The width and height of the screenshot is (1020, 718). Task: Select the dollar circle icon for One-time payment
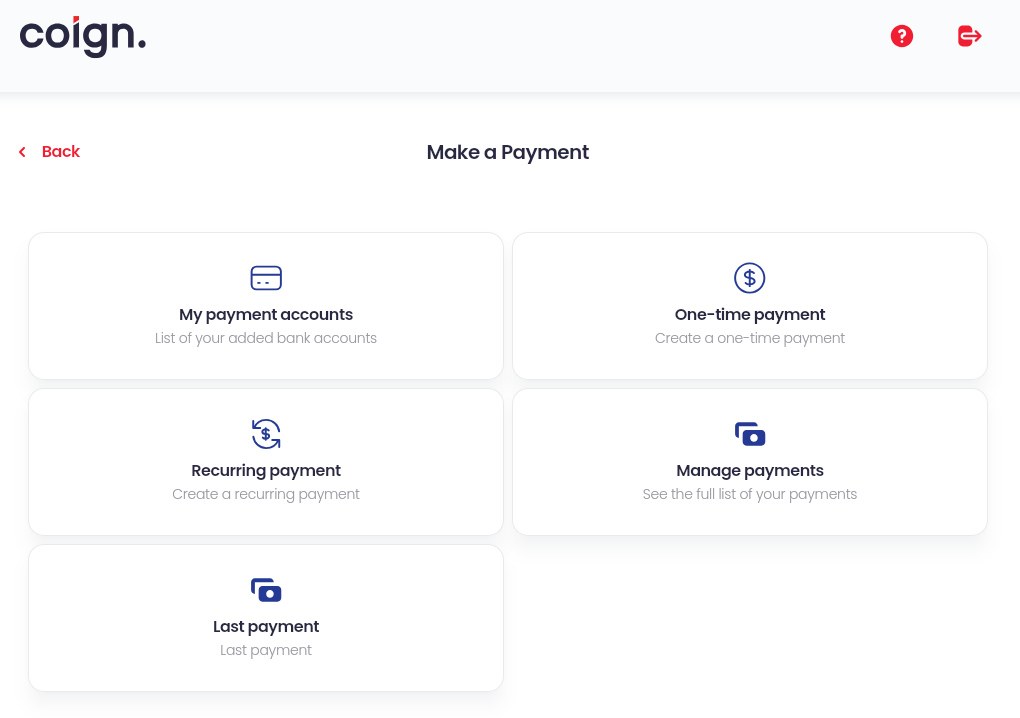point(750,278)
